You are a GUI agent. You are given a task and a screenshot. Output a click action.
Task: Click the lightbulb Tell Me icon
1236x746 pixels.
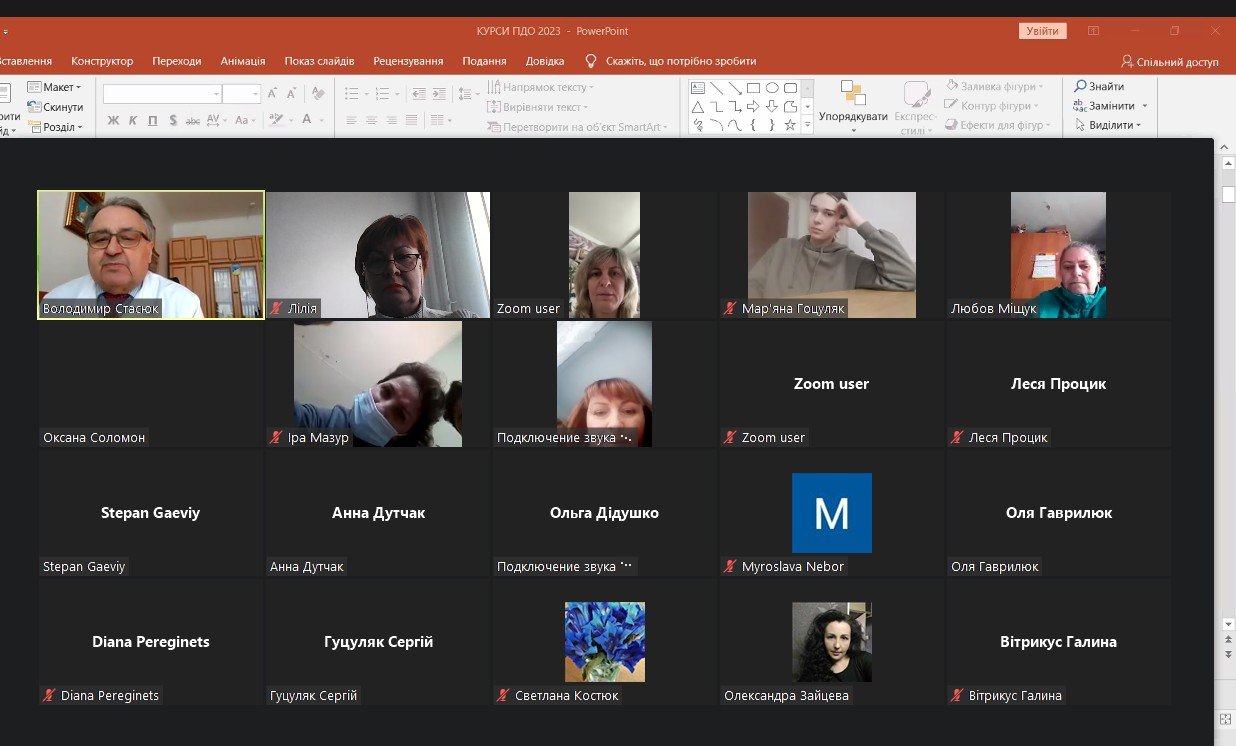[591, 61]
